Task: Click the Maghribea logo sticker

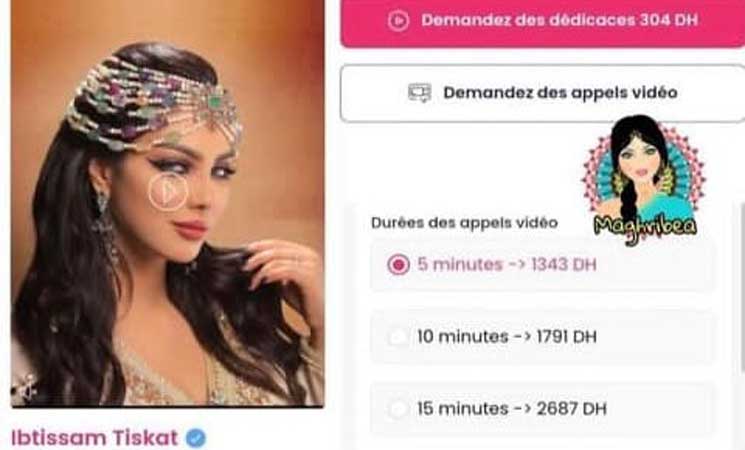Action: pos(644,180)
